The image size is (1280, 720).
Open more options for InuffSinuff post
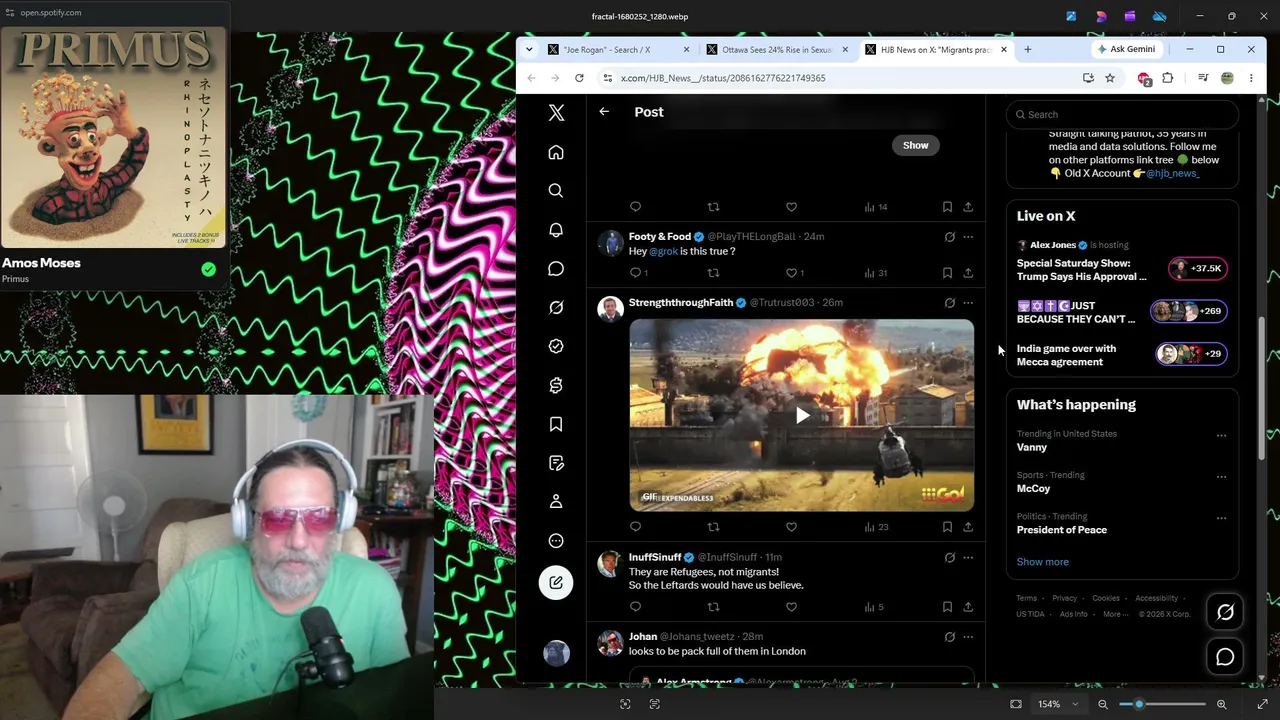968,557
